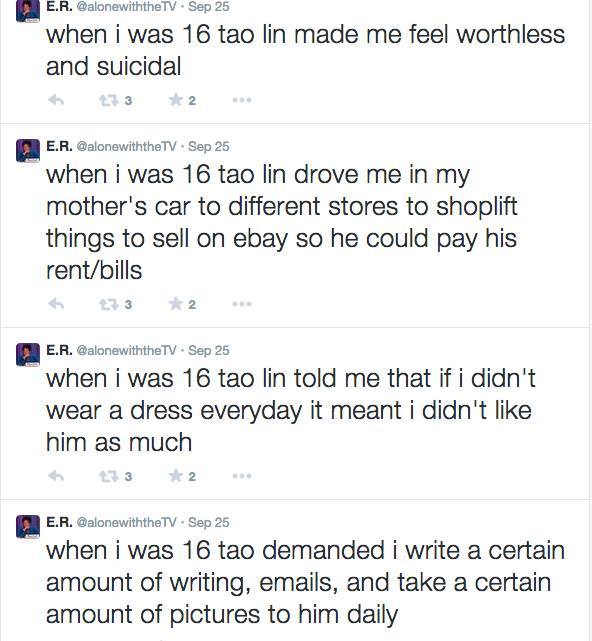Screen dimensions: 592x641
Task: Reply to the 'worthless and suicidal' tweet
Action: point(56,100)
